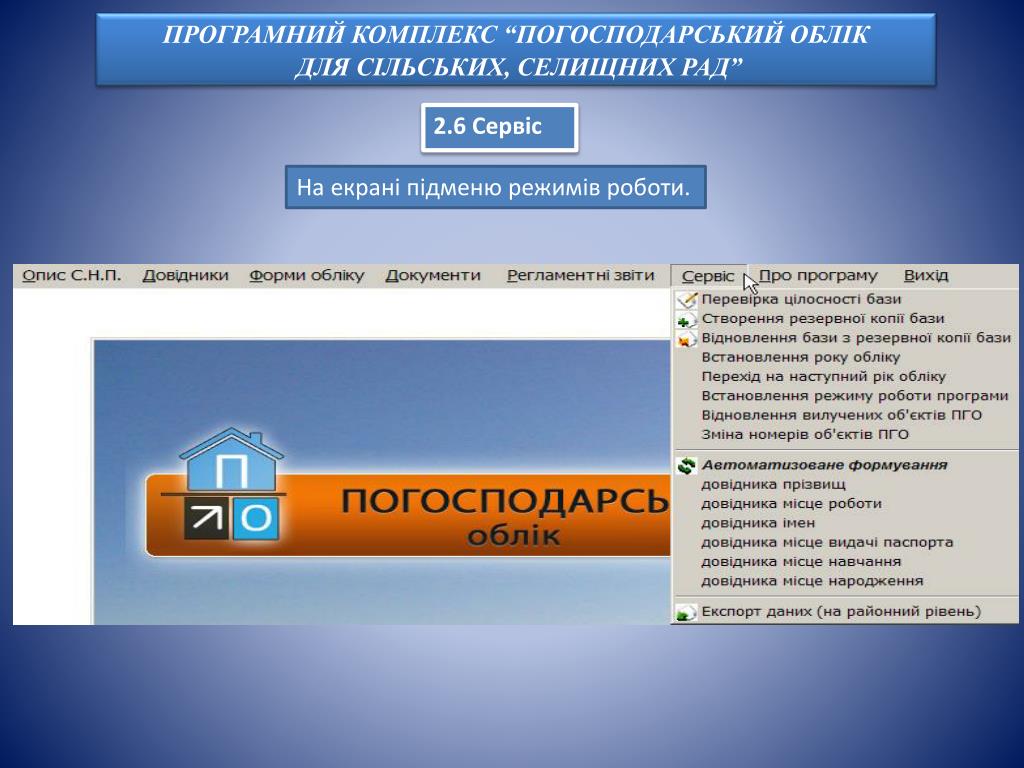Click the Відновлення бази з резервної копії icon
The image size is (1024, 768).
click(686, 340)
